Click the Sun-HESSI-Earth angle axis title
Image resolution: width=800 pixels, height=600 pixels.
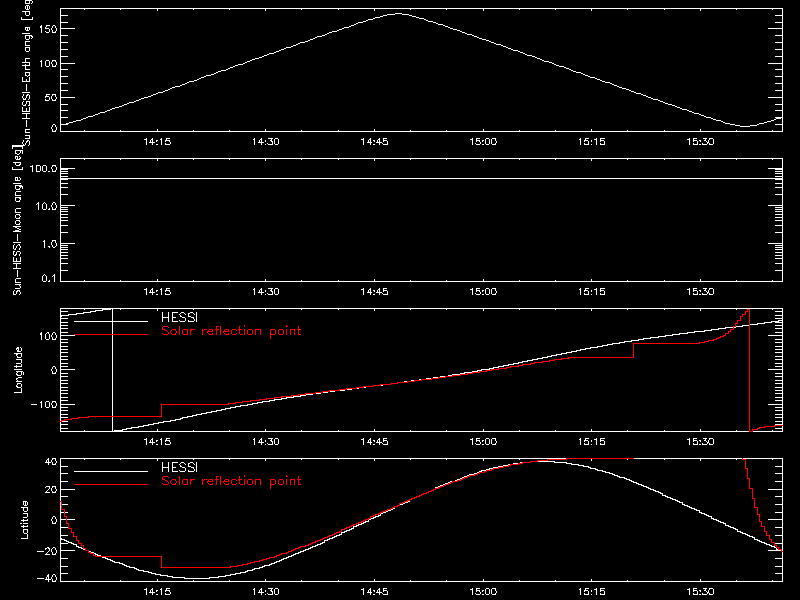coord(28,73)
